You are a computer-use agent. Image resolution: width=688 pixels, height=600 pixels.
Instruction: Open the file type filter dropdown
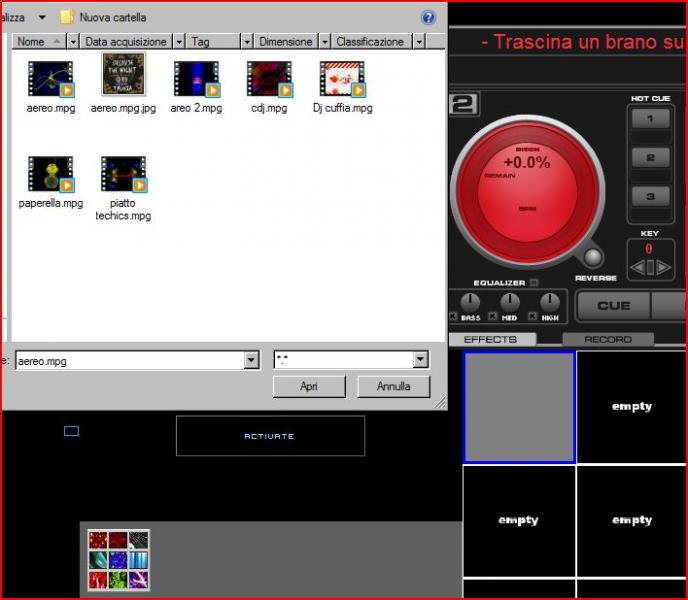(x=420, y=360)
